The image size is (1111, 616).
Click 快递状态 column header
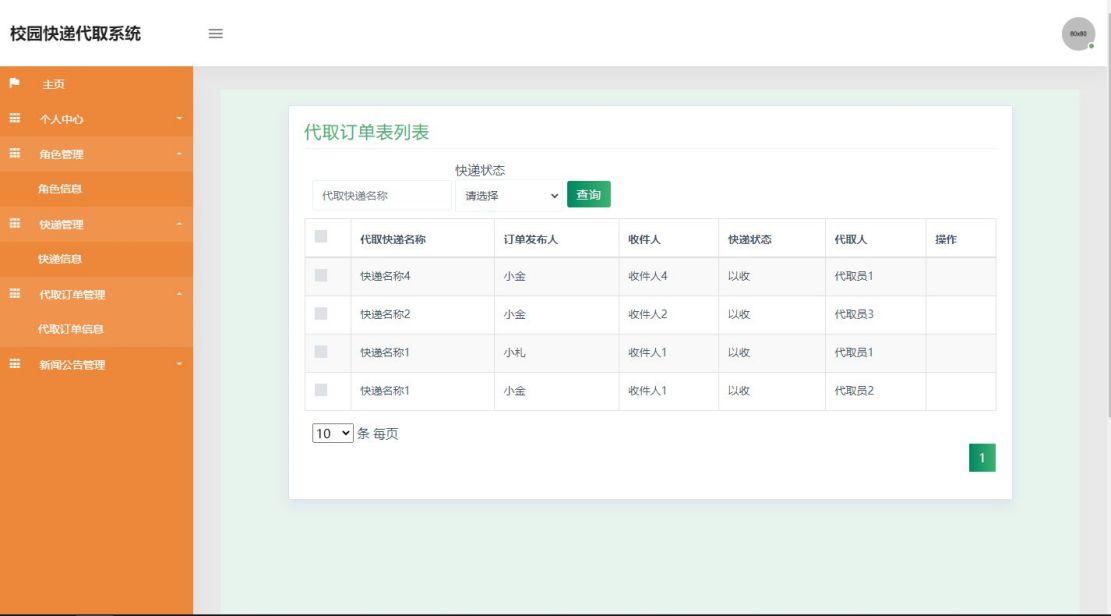coord(750,240)
